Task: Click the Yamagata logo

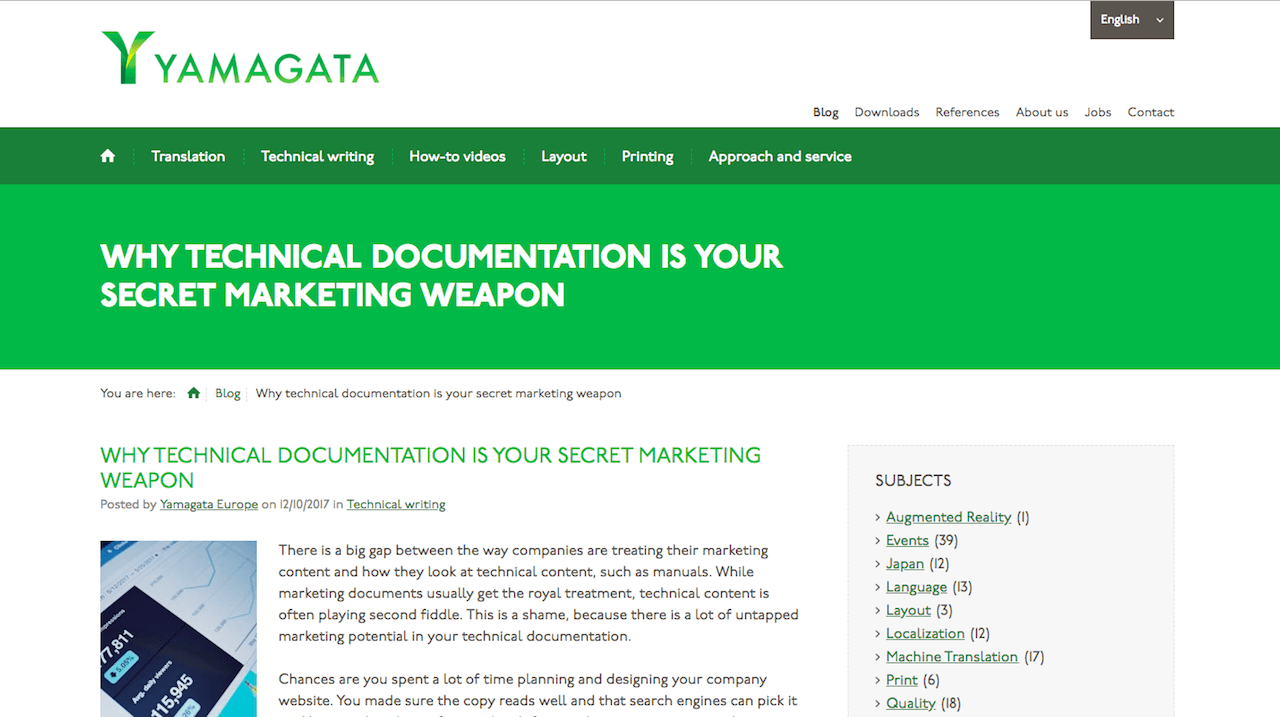Action: click(x=240, y=58)
